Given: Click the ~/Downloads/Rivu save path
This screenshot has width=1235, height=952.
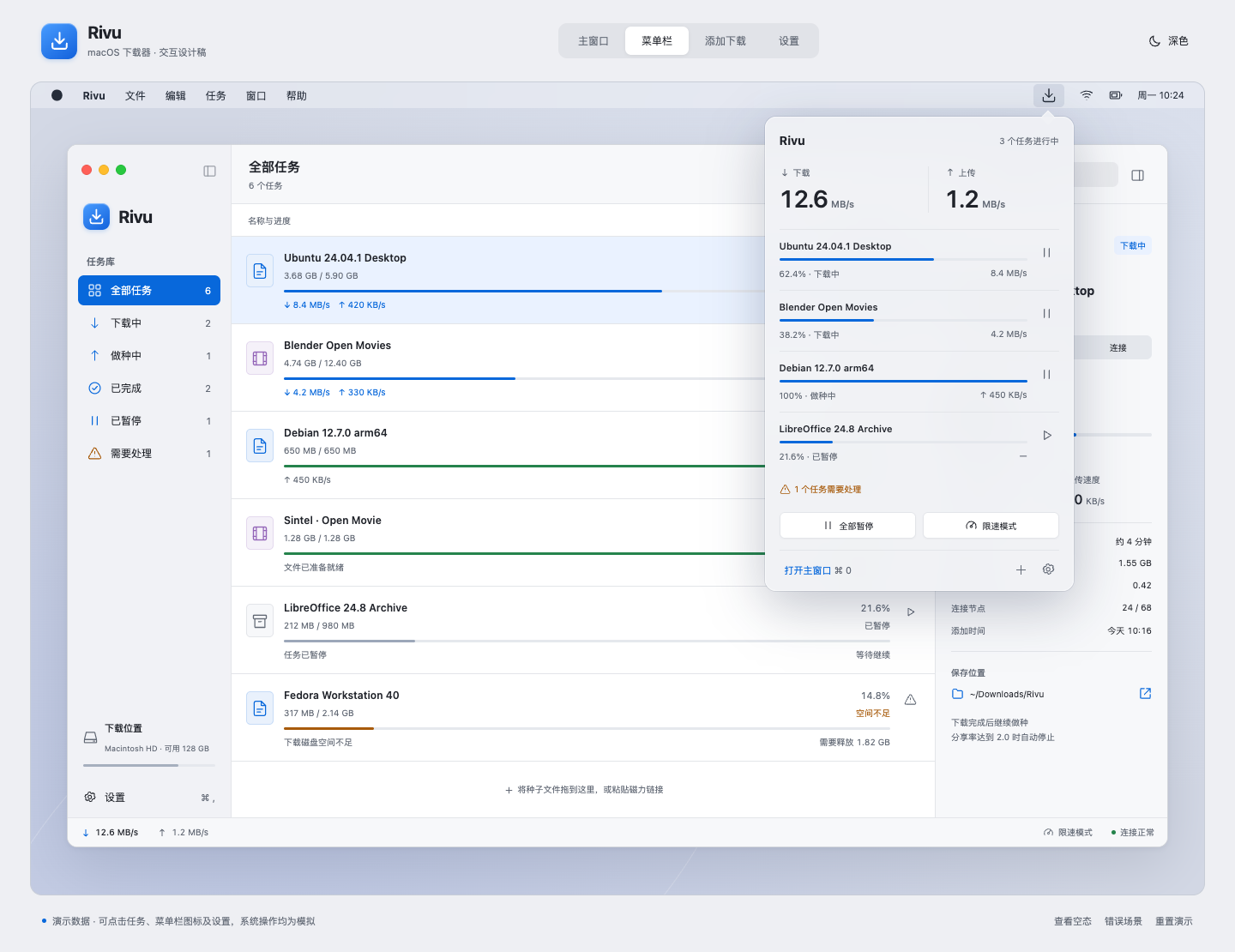Looking at the screenshot, I should click(1007, 695).
